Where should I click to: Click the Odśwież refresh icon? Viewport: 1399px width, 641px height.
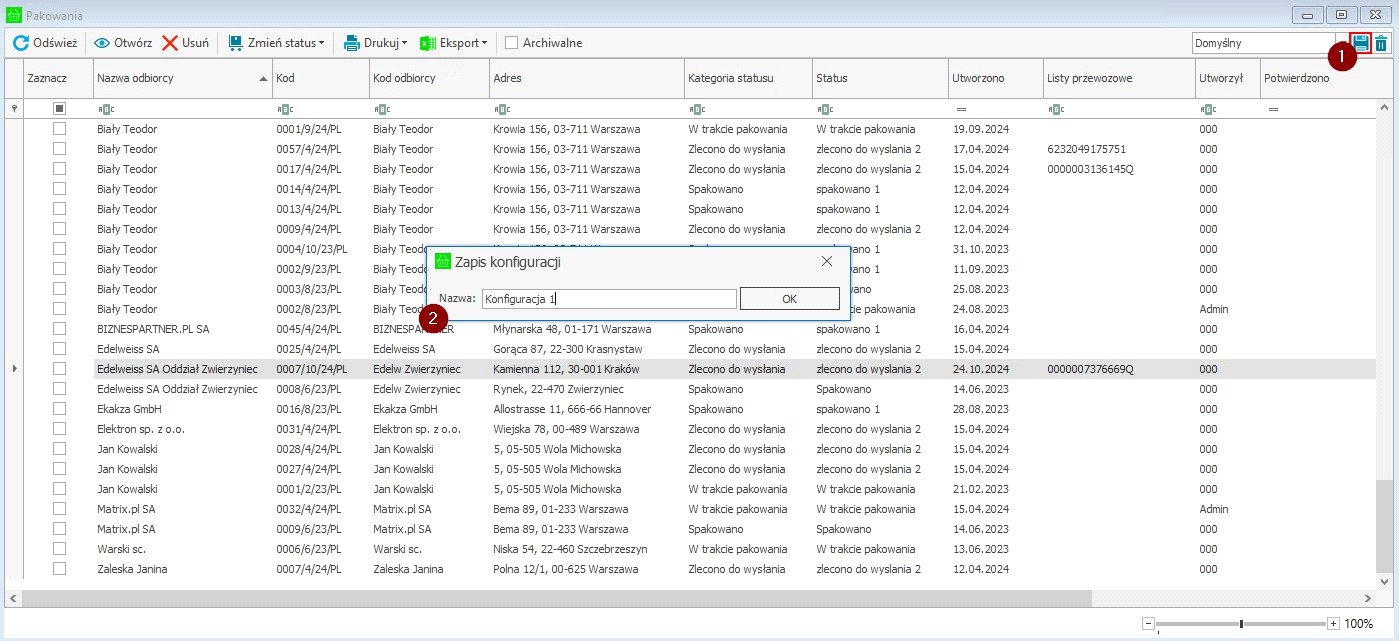20,43
